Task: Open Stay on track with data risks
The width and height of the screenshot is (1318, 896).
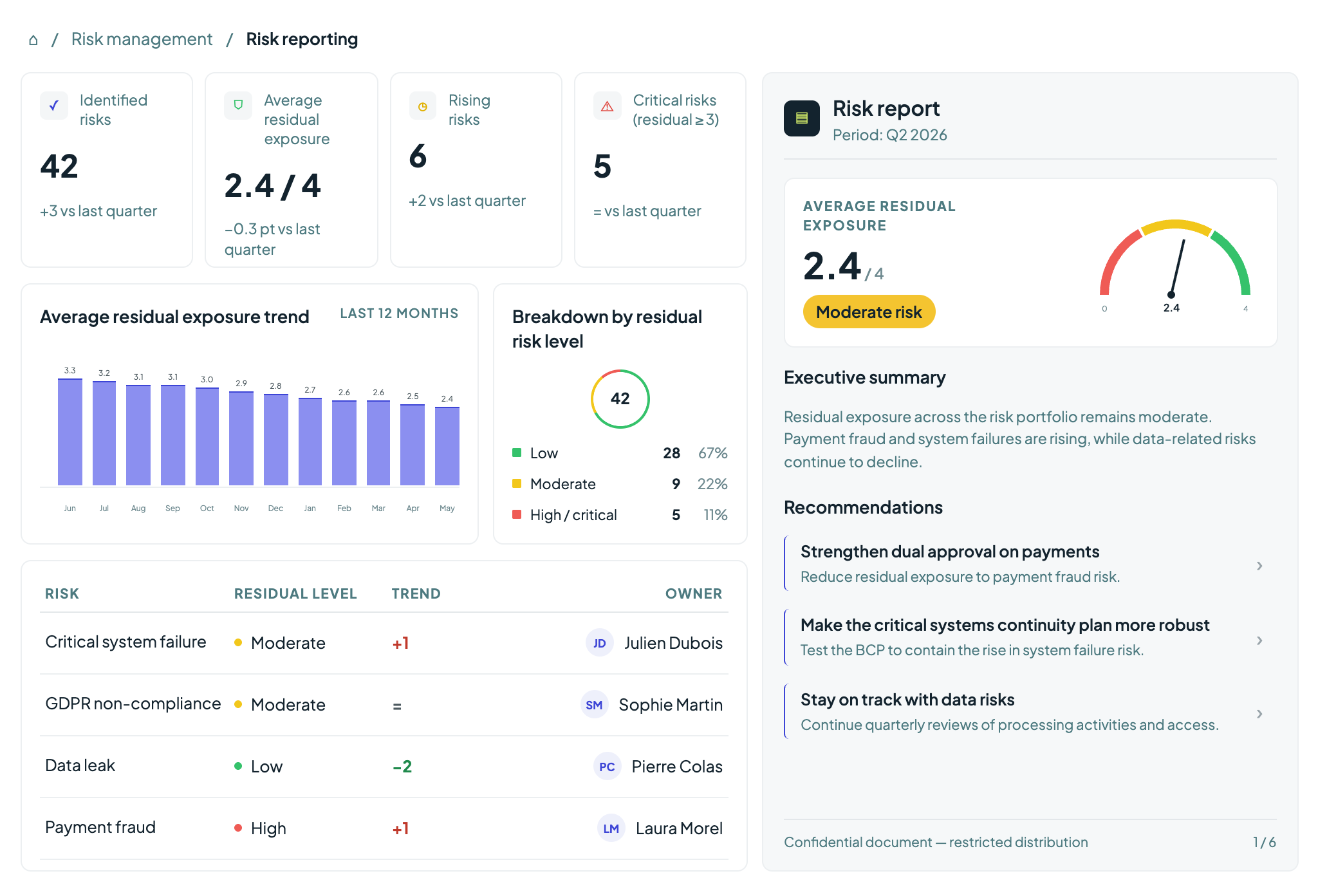Action: (1030, 711)
